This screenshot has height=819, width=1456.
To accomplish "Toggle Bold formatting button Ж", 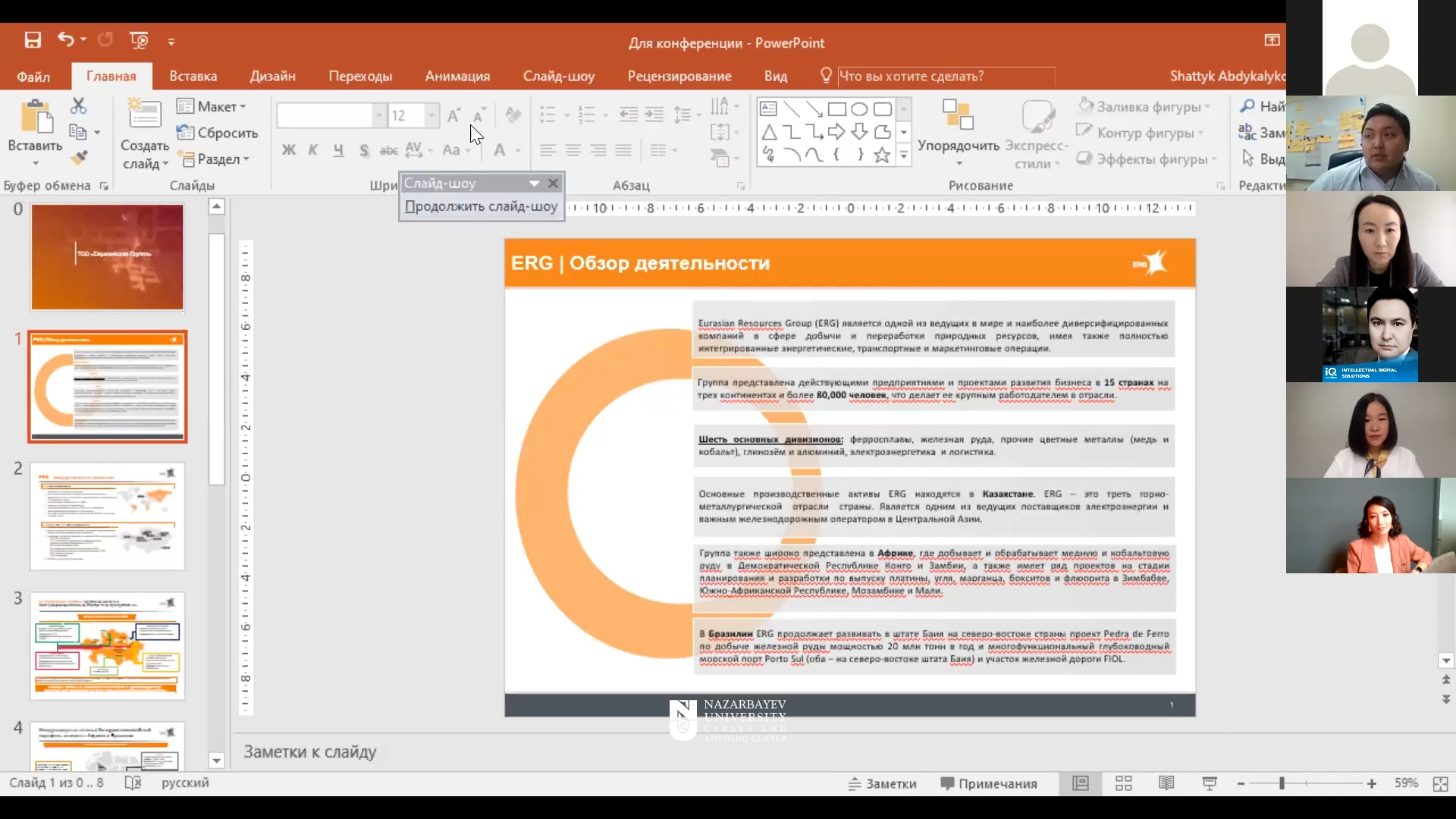I will click(x=288, y=150).
